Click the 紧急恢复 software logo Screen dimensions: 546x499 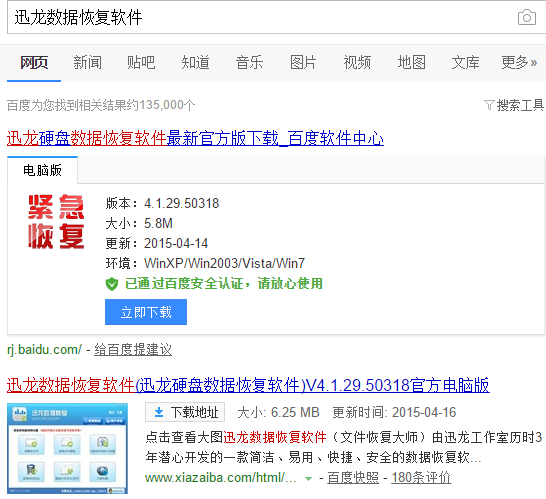[x=56, y=221]
